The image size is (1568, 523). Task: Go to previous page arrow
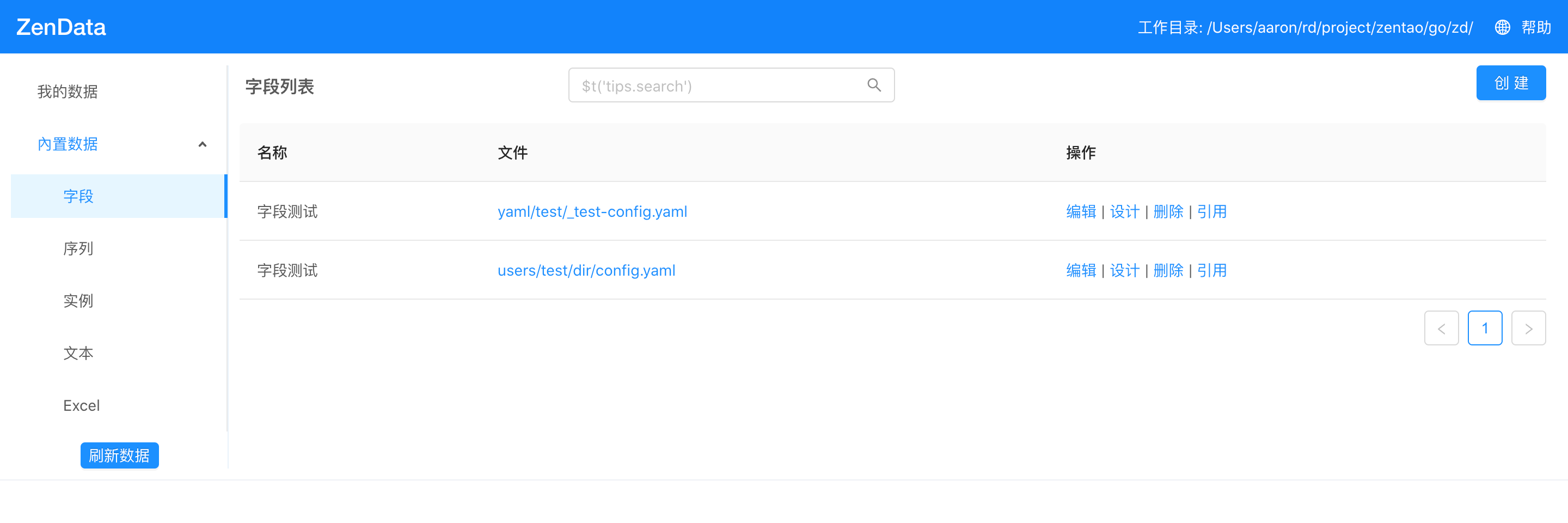pos(1441,328)
